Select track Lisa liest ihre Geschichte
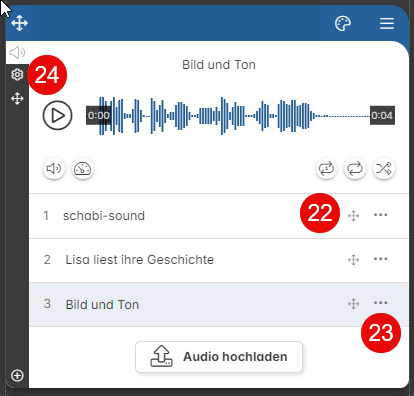Image resolution: width=414 pixels, height=396 pixels. [219, 260]
